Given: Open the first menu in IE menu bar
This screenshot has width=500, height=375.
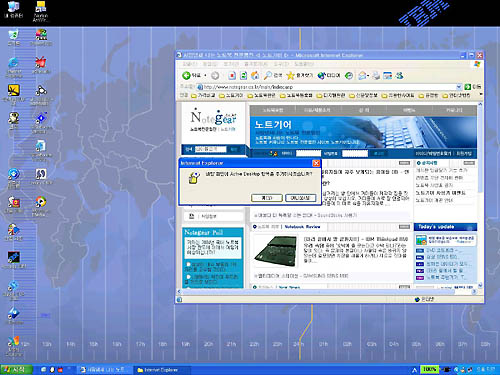Looking at the screenshot, I should 190,64.
